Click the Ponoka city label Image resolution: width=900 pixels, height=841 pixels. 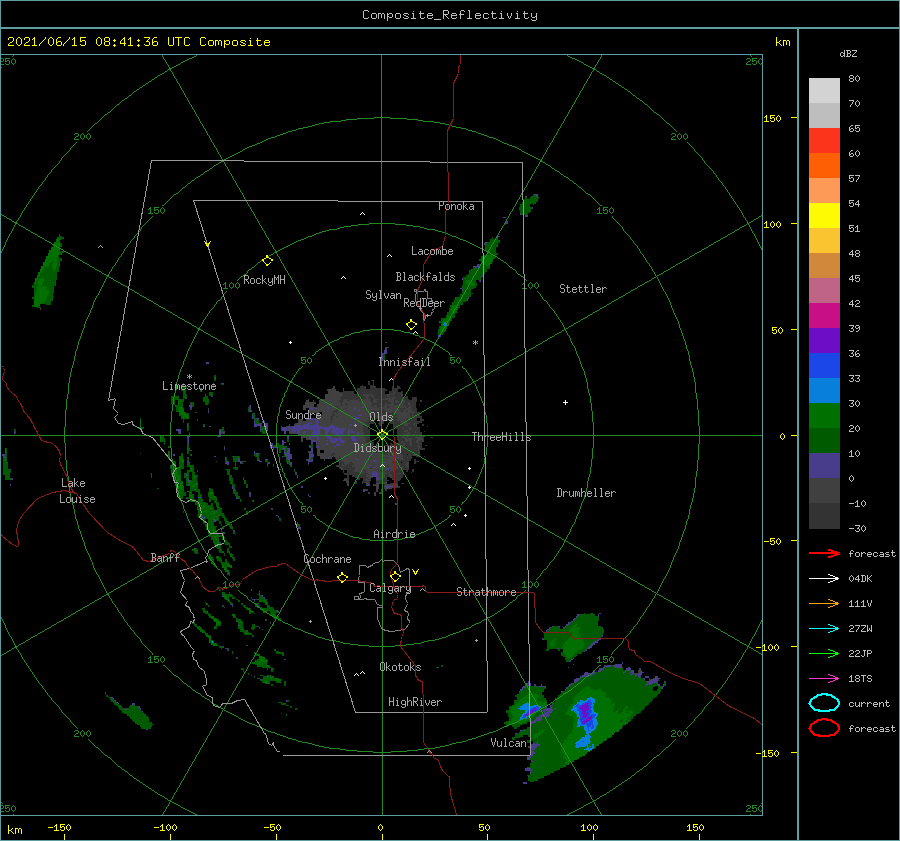[456, 206]
